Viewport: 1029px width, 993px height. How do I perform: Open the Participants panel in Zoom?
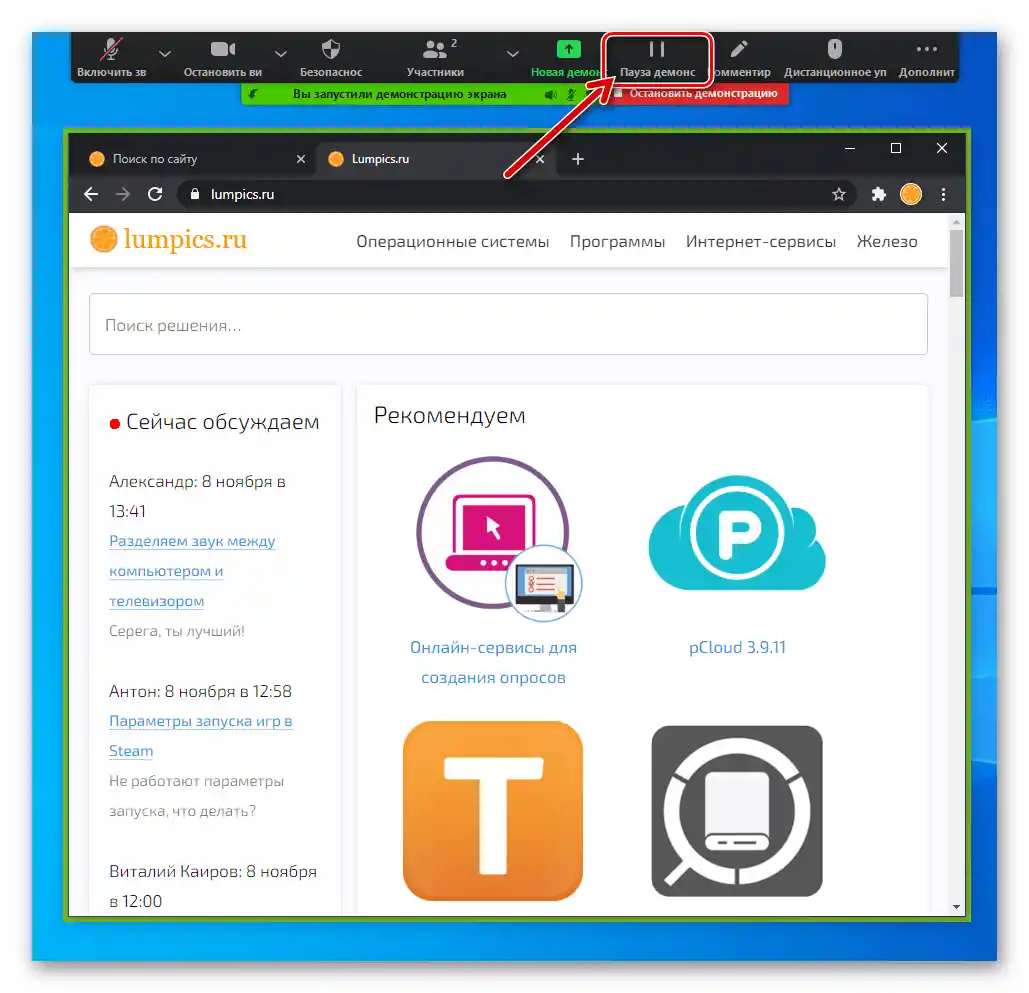[437, 50]
